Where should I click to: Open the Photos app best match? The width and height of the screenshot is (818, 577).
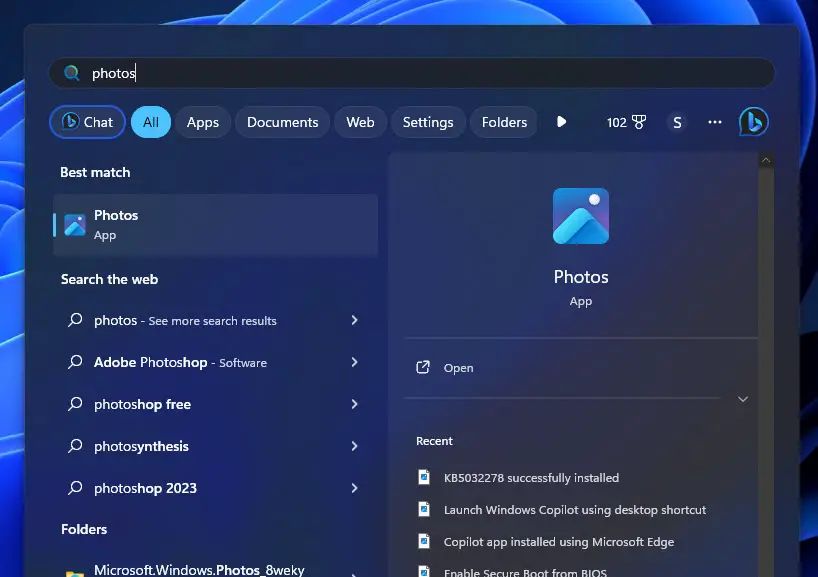(215, 225)
